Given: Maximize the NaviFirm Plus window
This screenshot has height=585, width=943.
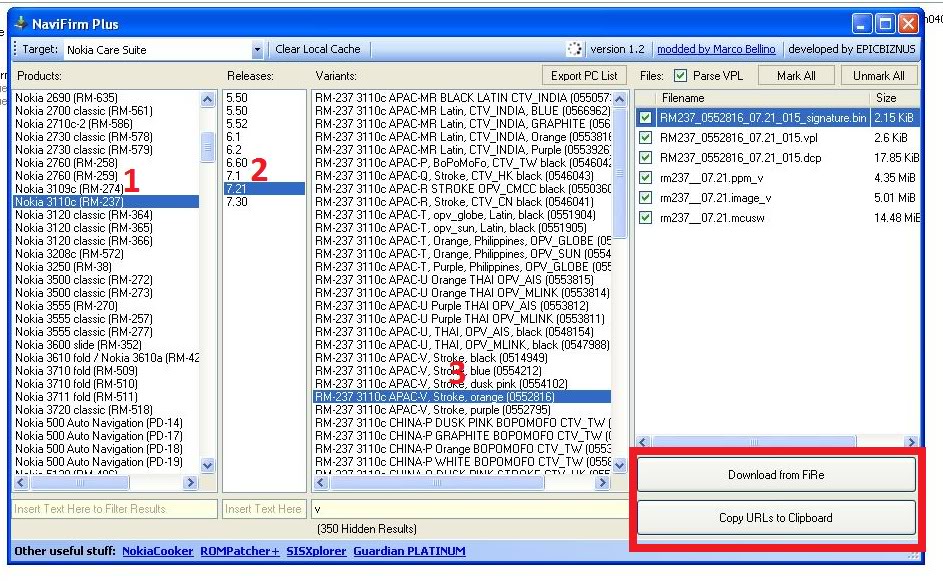Looking at the screenshot, I should (885, 24).
